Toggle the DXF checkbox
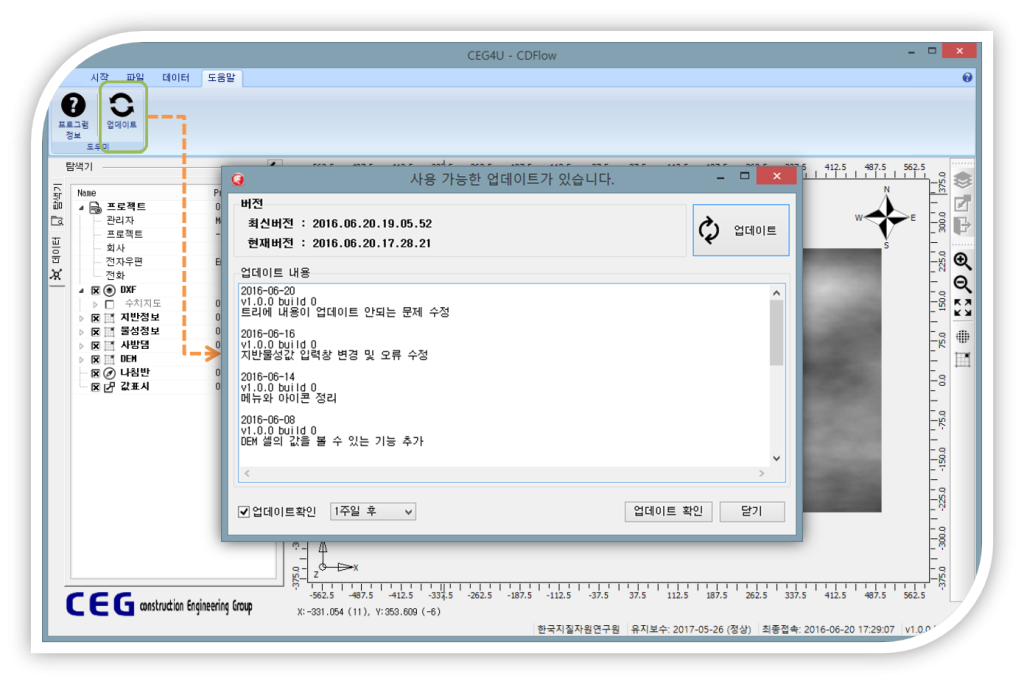1024x684 pixels. (x=95, y=290)
